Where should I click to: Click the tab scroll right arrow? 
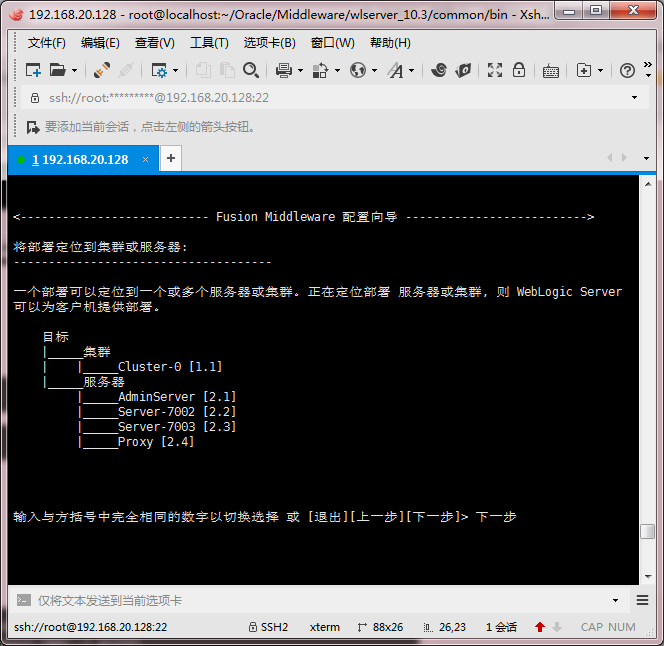click(624, 158)
